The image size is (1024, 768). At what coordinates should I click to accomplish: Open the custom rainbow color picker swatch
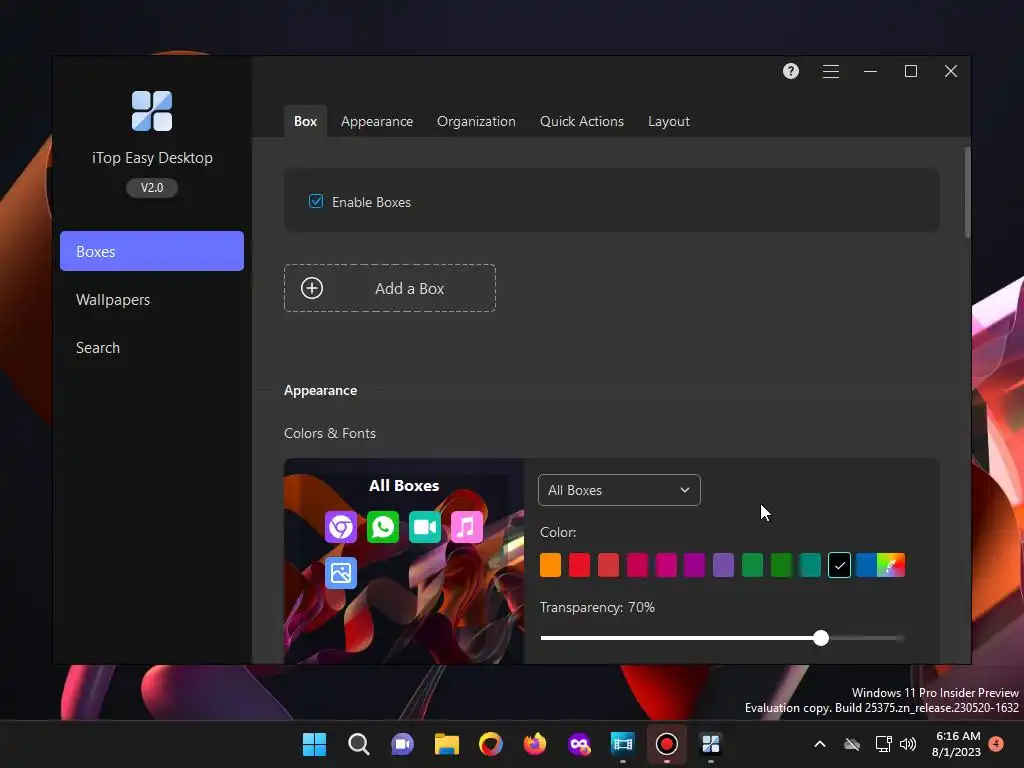tap(891, 565)
